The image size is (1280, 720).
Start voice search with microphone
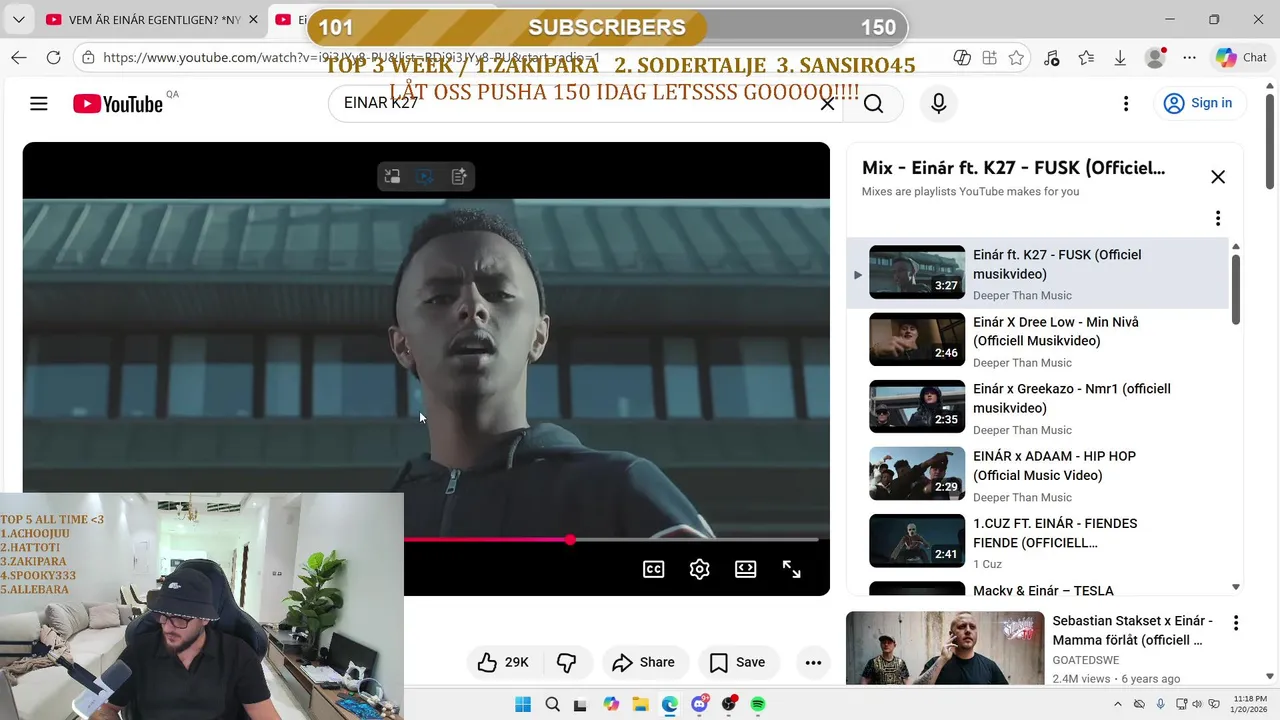pyautogui.click(x=938, y=103)
